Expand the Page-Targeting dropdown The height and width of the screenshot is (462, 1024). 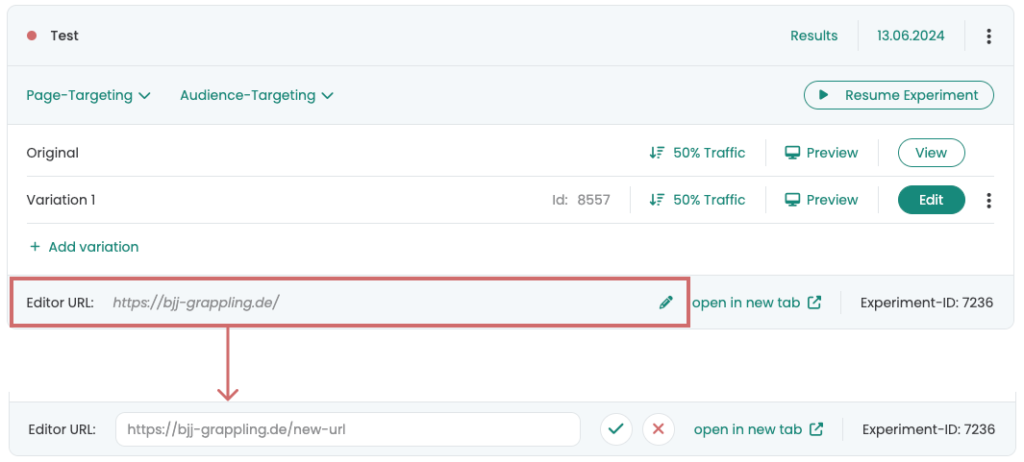(89, 95)
